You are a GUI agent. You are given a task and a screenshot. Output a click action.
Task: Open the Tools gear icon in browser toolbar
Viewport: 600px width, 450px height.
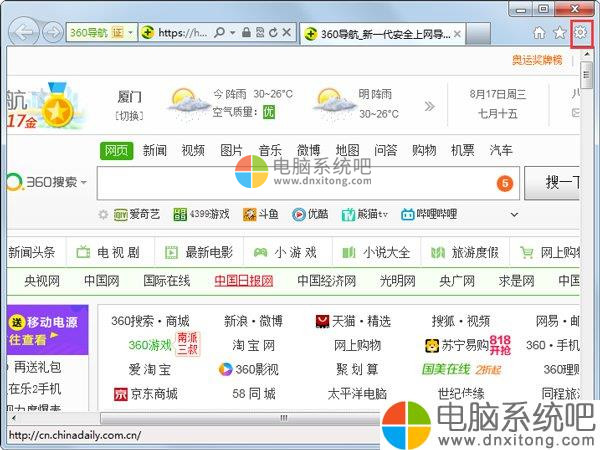(581, 33)
